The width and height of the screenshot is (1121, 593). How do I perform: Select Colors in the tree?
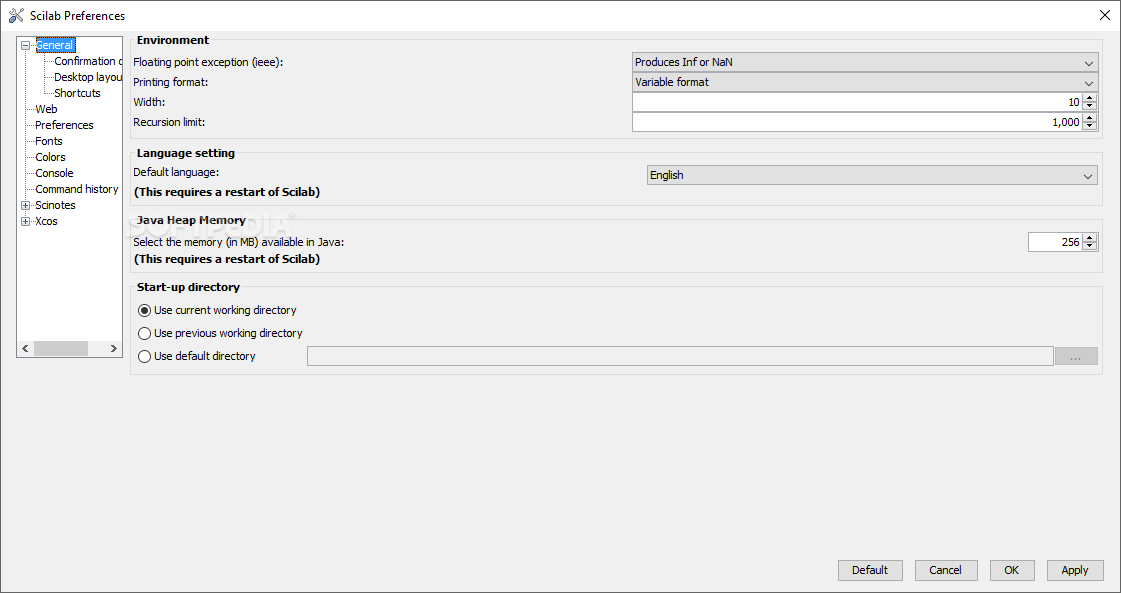(50, 157)
